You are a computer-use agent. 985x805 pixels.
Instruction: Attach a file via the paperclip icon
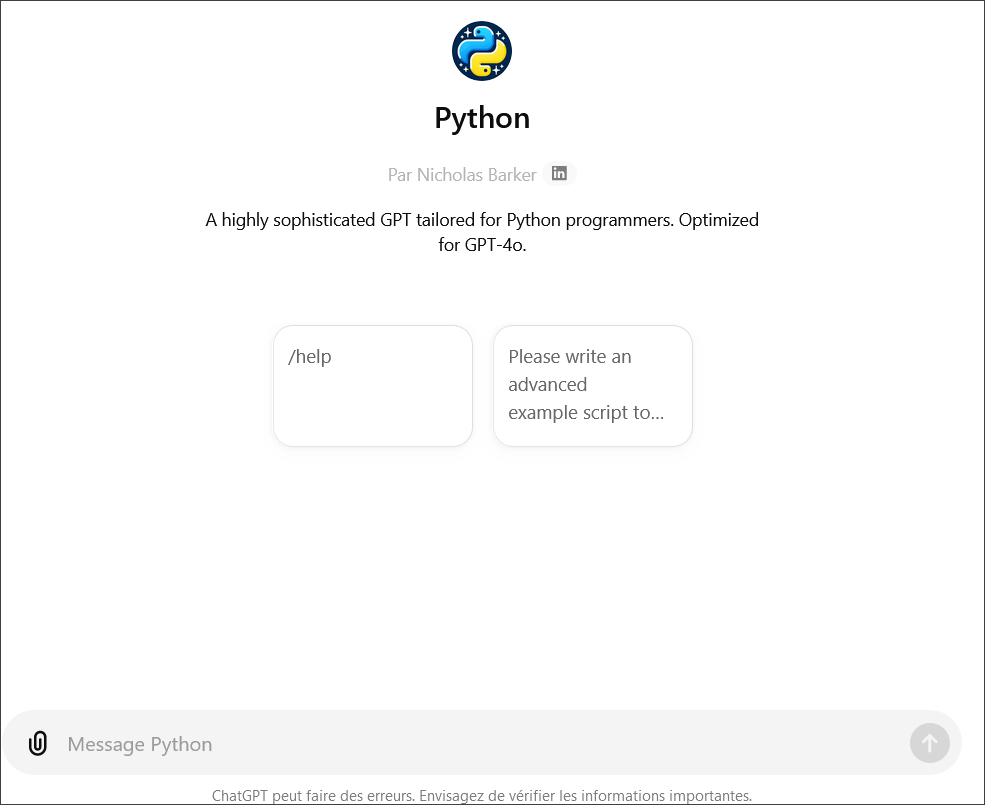[38, 743]
